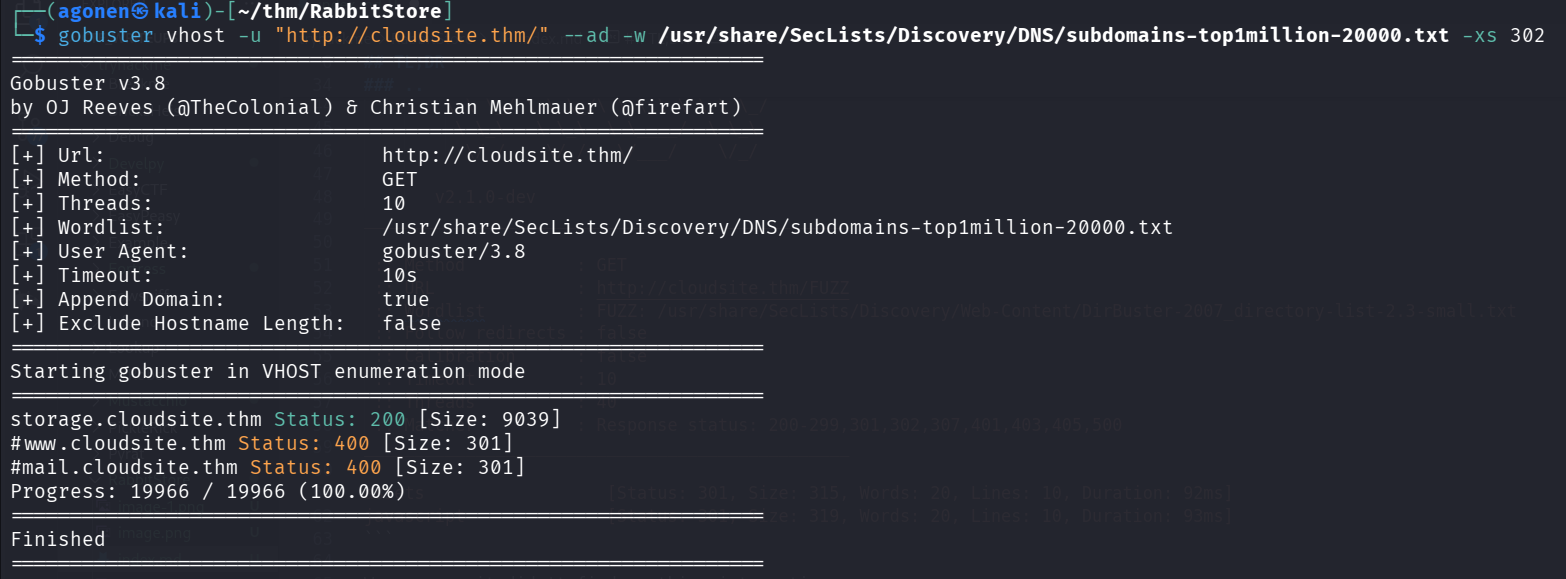Click the Progress 19966 / 19966 line
The image size is (1566, 579).
[208, 491]
